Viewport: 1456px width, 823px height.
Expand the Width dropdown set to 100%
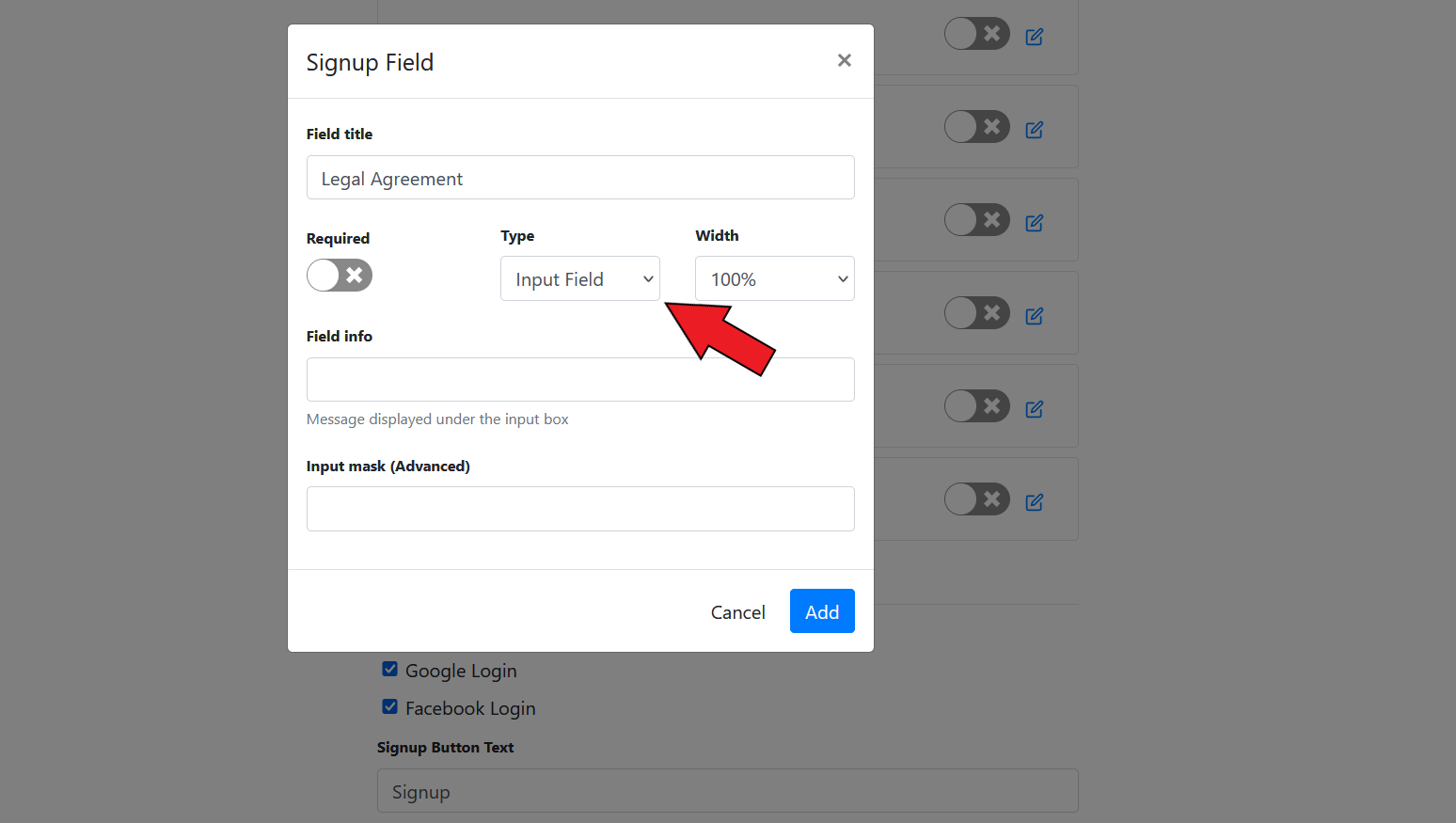[x=774, y=279]
